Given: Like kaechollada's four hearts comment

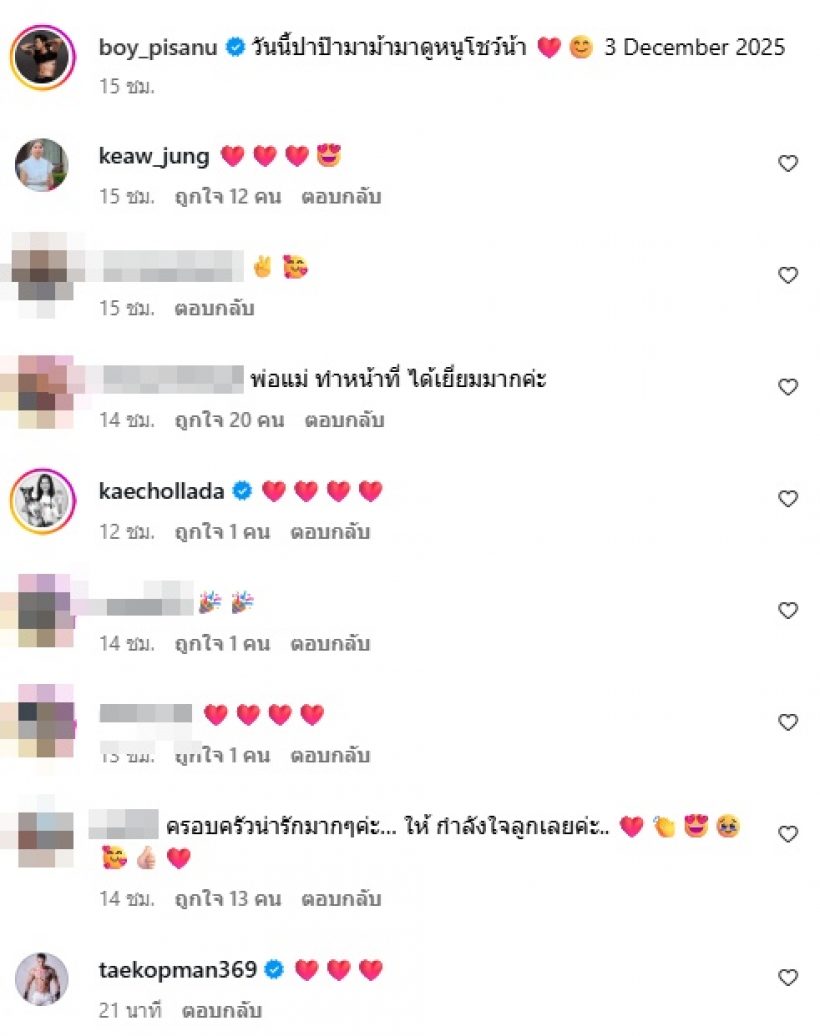Looking at the screenshot, I should click(x=788, y=498).
